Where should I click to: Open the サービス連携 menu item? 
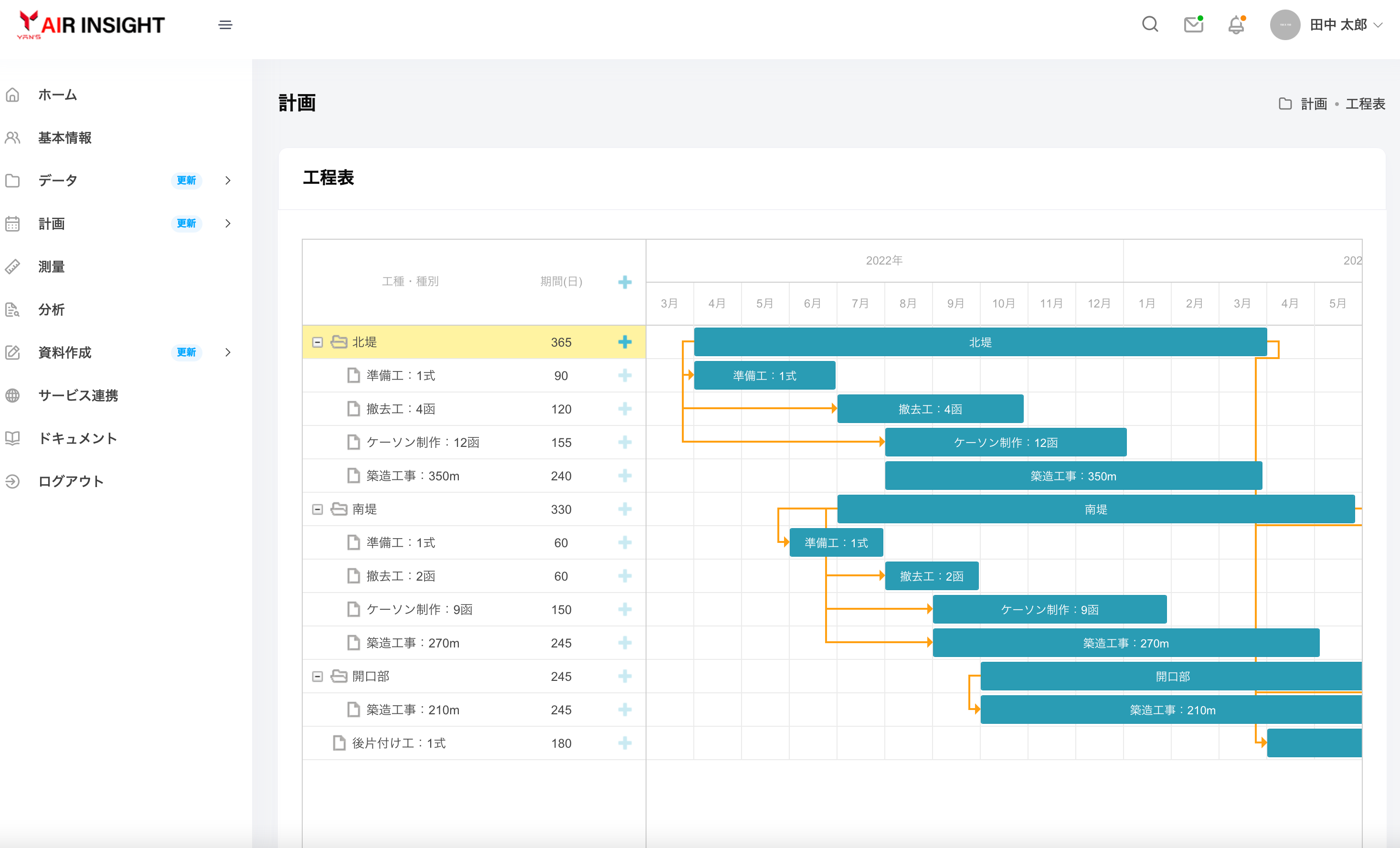pos(78,395)
